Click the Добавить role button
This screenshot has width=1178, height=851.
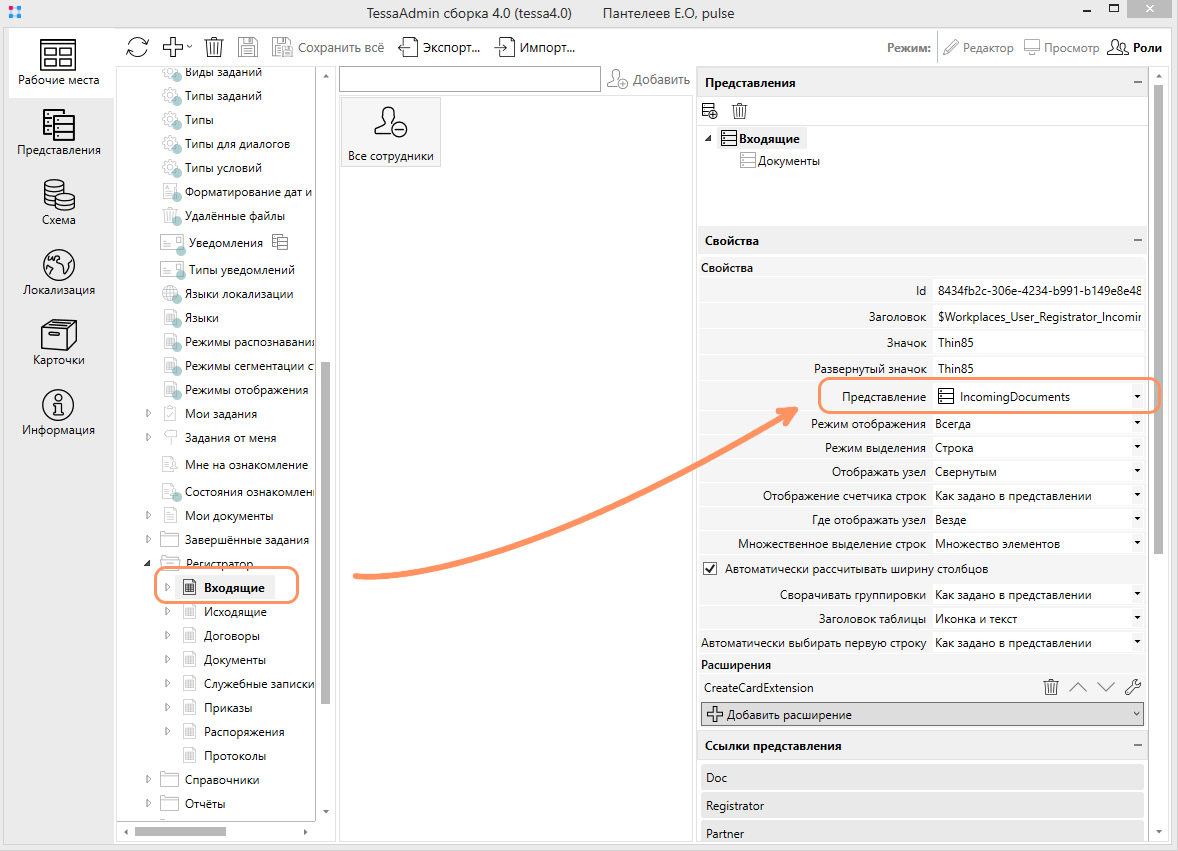pos(648,80)
